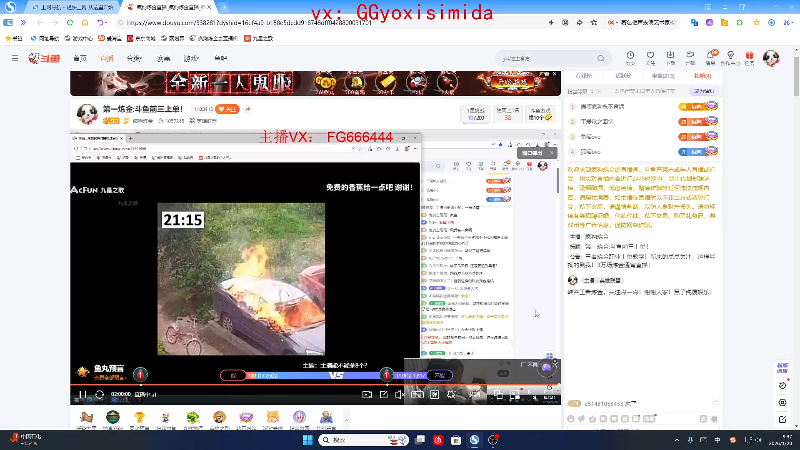Click the browser back arrow
The width and height of the screenshot is (800, 450).
pyautogui.click(x=40, y=22)
